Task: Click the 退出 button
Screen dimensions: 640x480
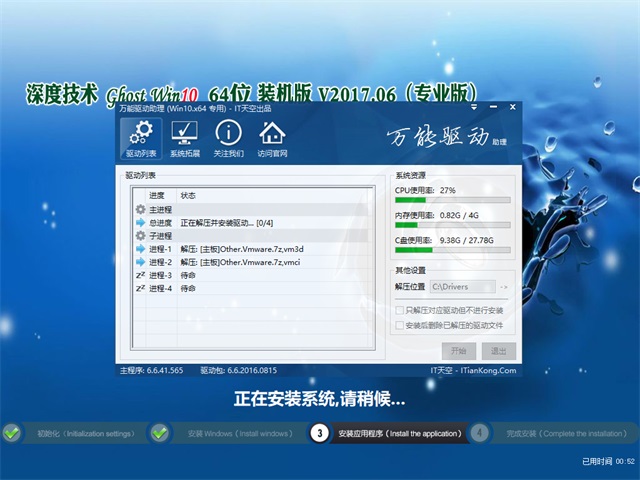Action: (x=498, y=351)
